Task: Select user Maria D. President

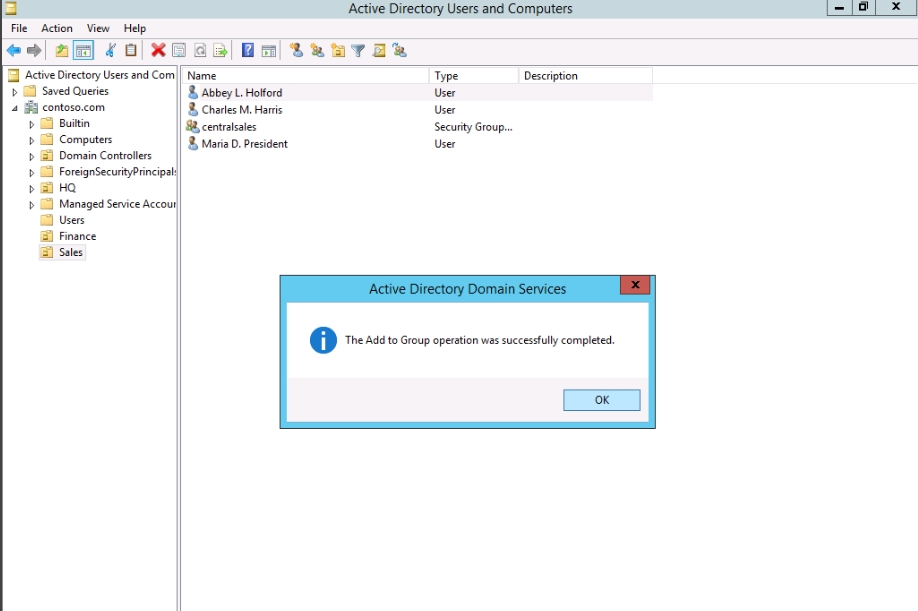Action: pyautogui.click(x=245, y=143)
